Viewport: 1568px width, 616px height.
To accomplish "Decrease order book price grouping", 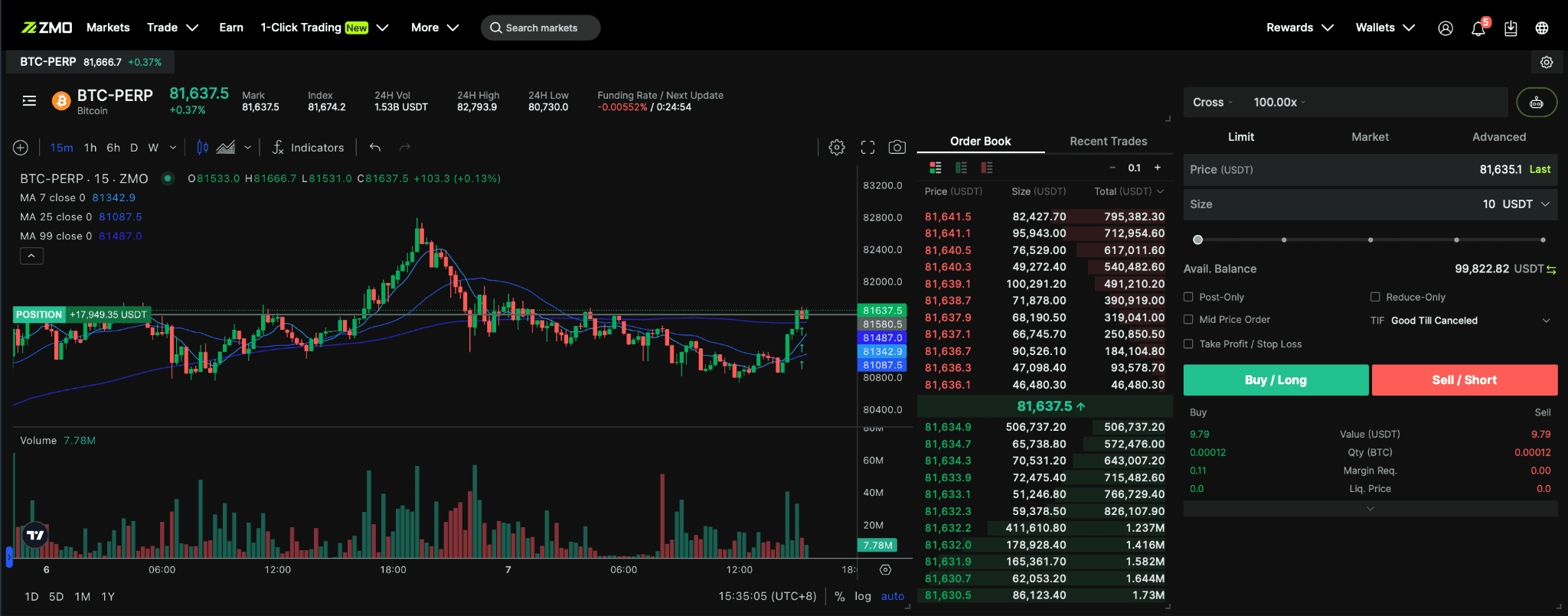I will tap(1112, 168).
